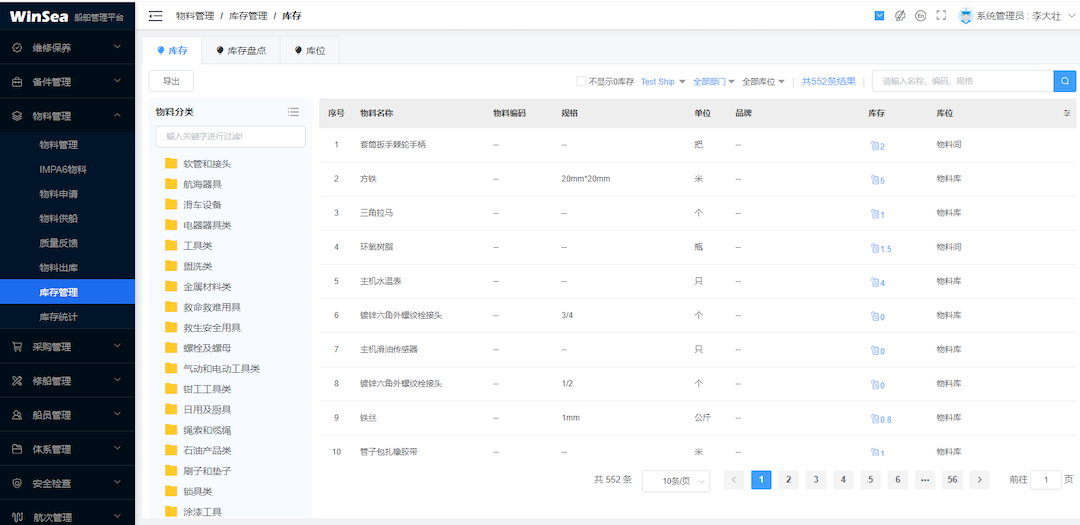
Task: Open the category list options icon
Action: [x=293, y=112]
